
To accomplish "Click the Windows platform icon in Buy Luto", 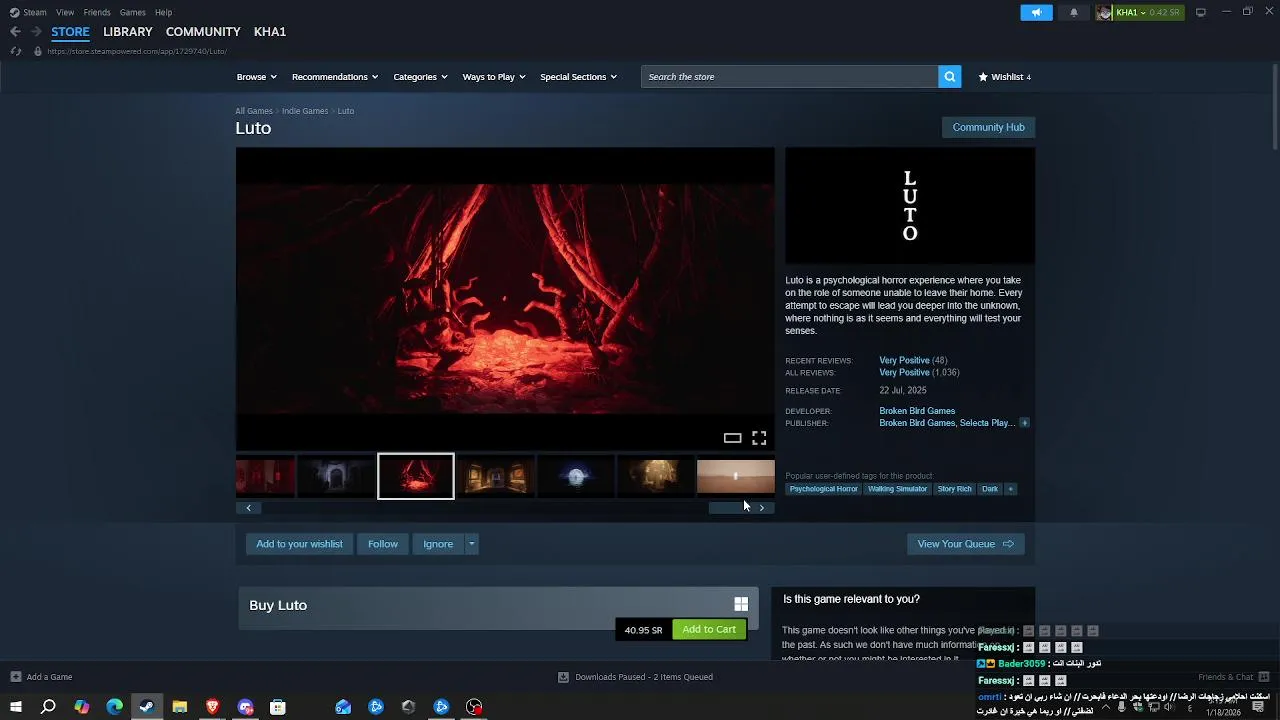I will (x=741, y=604).
